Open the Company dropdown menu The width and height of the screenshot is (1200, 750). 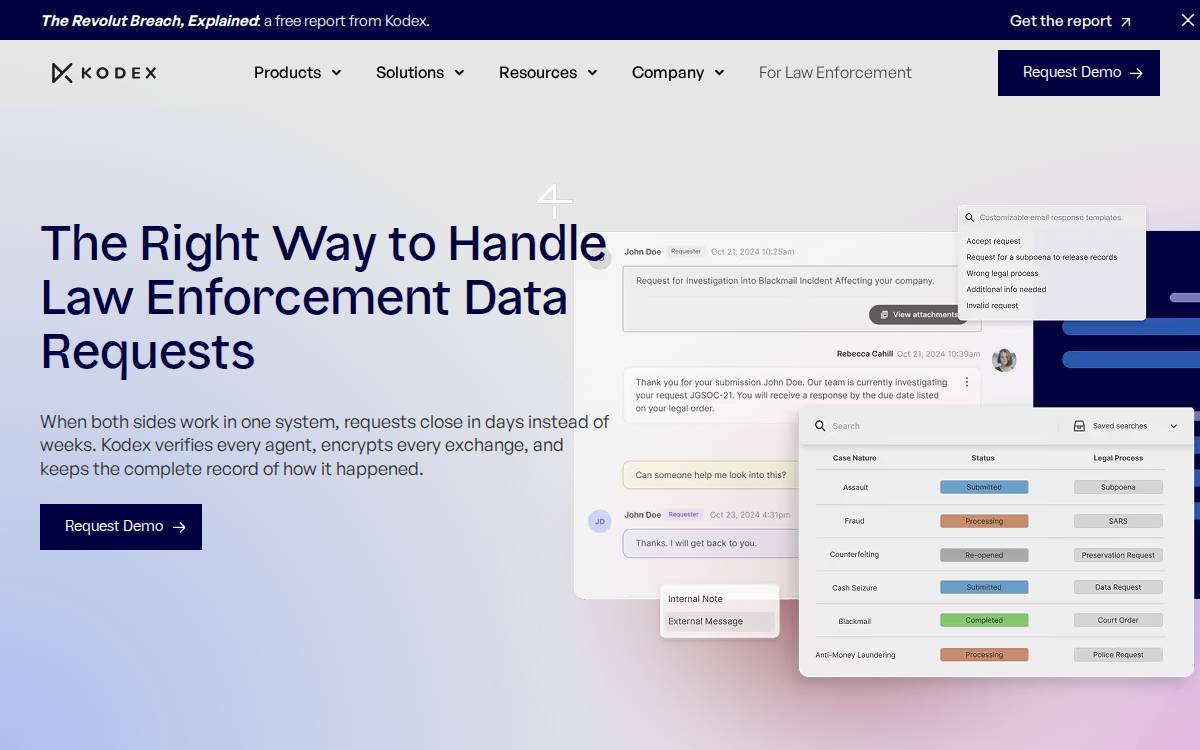pos(678,73)
